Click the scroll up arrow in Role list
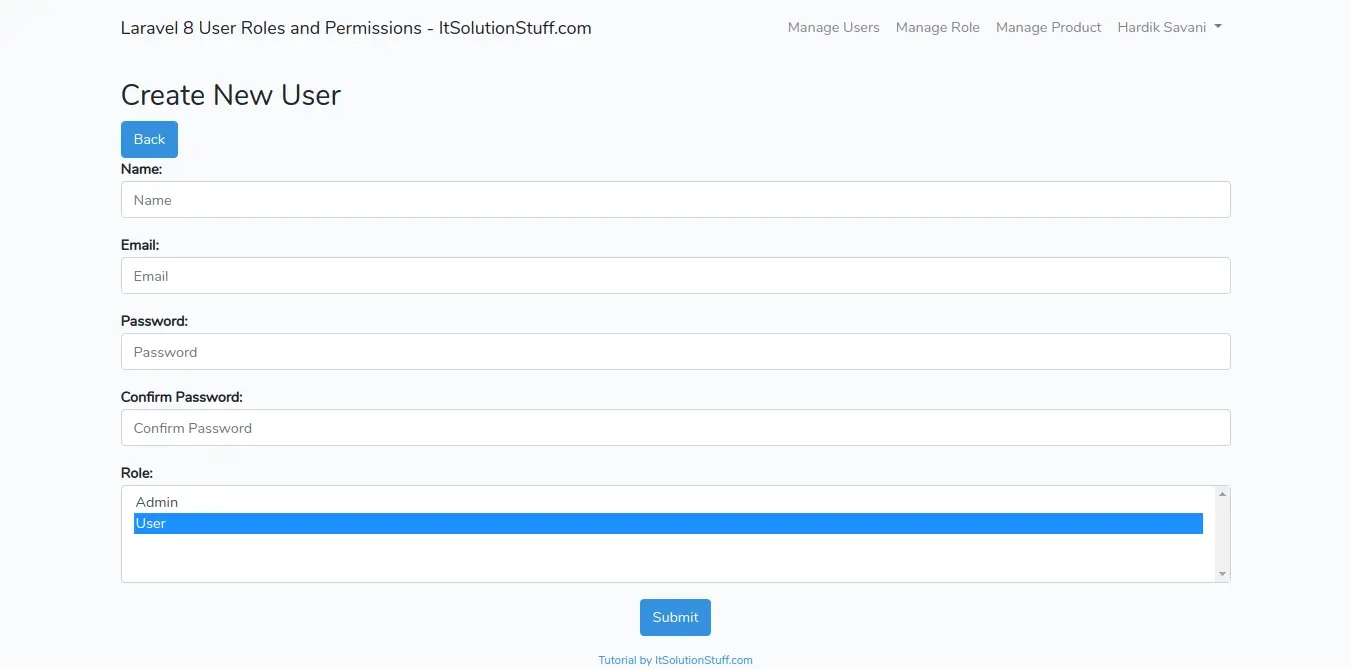1351x669 pixels. click(1221, 494)
